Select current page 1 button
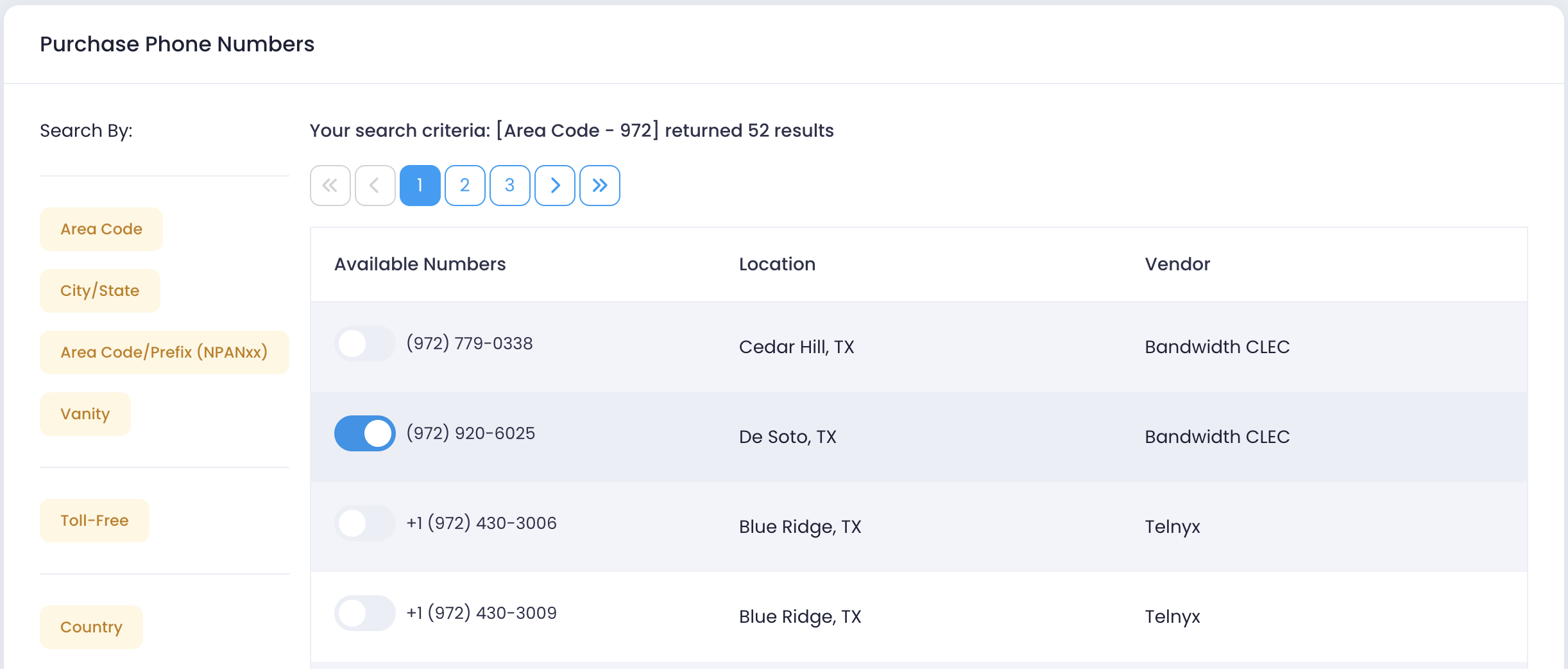 pyautogui.click(x=420, y=186)
